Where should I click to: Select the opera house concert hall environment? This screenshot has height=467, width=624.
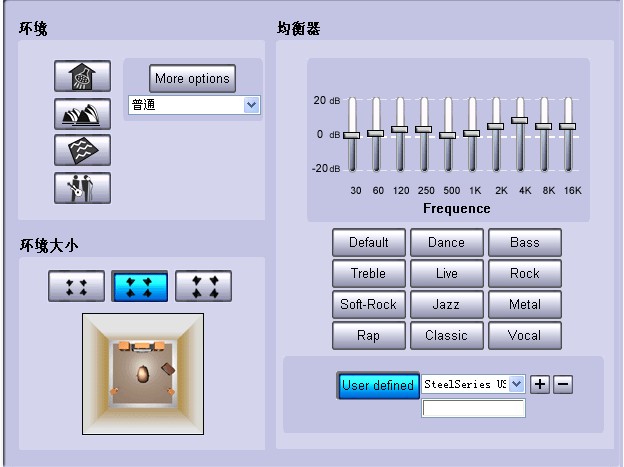pos(82,114)
